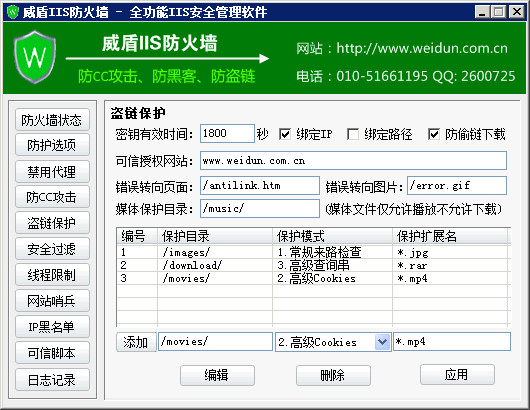Open 线程限制 settings
The height and width of the screenshot is (410, 530).
52,274
